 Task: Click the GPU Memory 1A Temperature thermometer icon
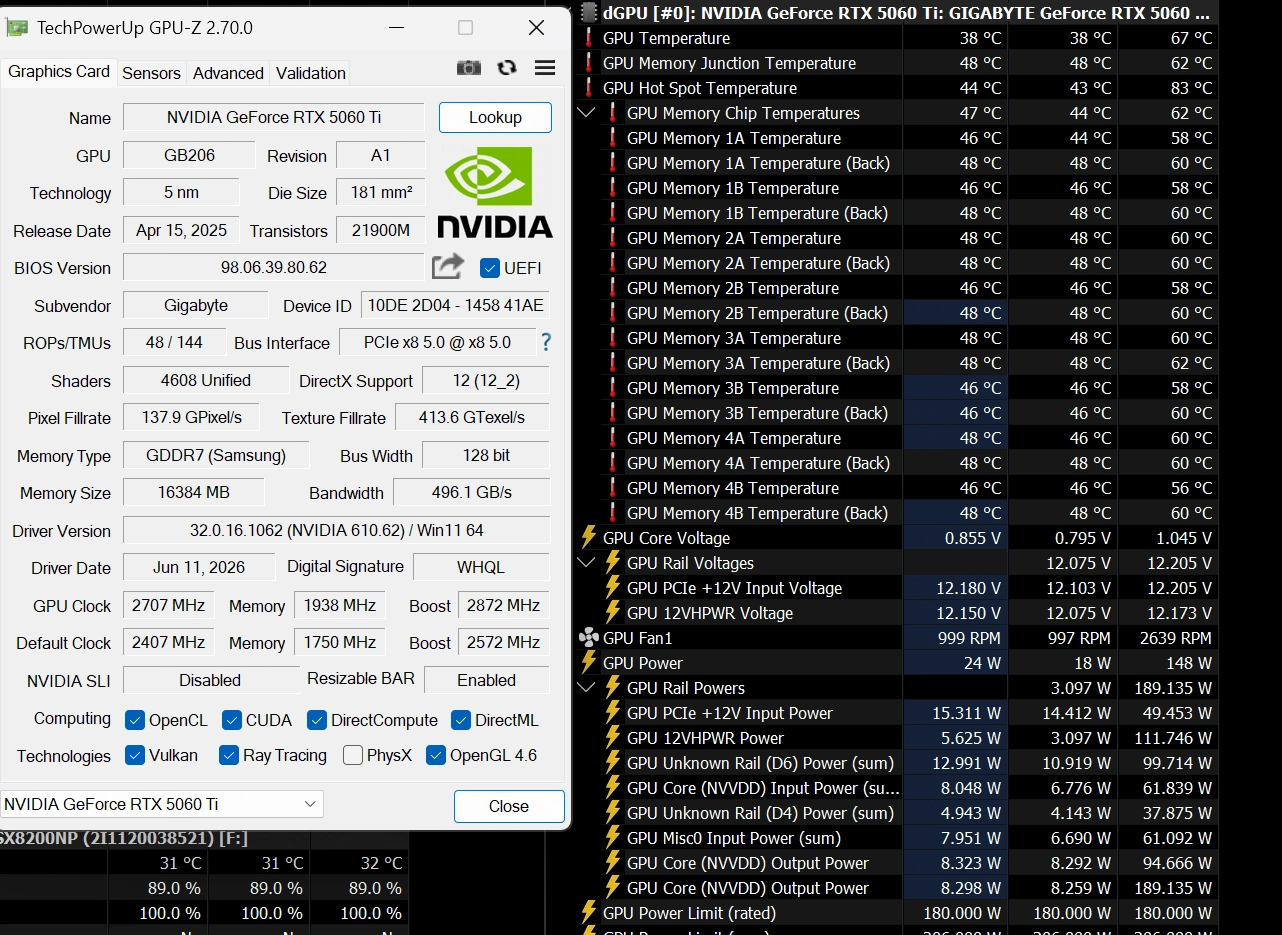click(612, 138)
